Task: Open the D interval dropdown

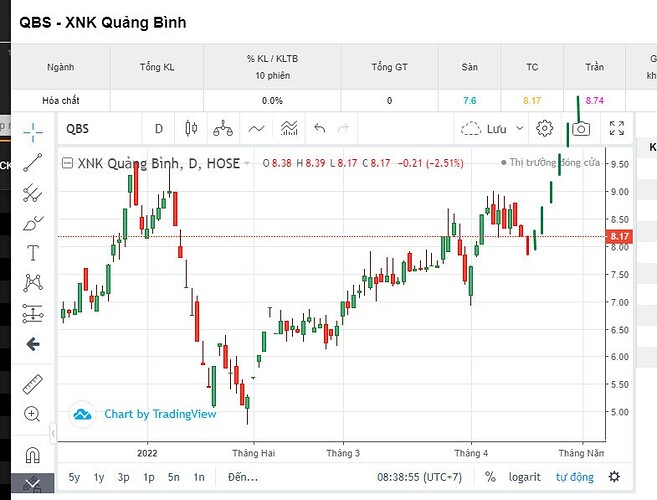Action: (158, 129)
